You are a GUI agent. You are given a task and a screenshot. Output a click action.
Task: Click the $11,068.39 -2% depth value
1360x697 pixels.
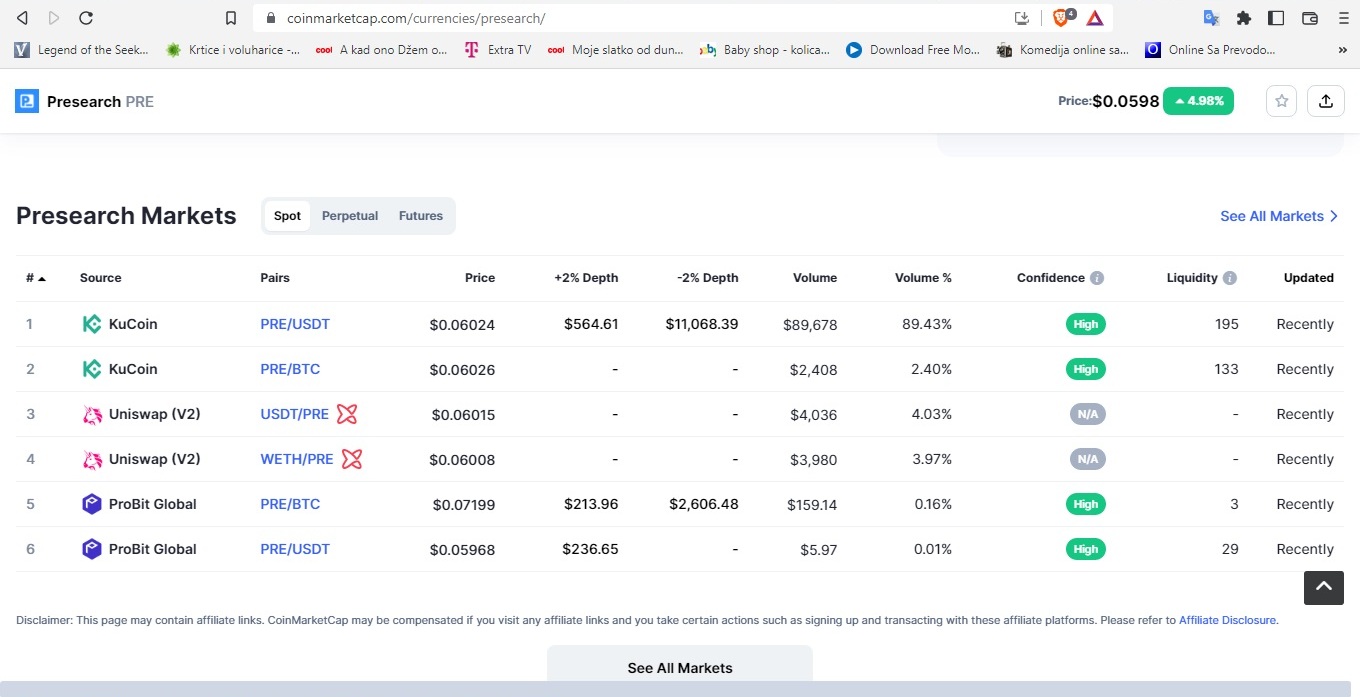tap(702, 324)
